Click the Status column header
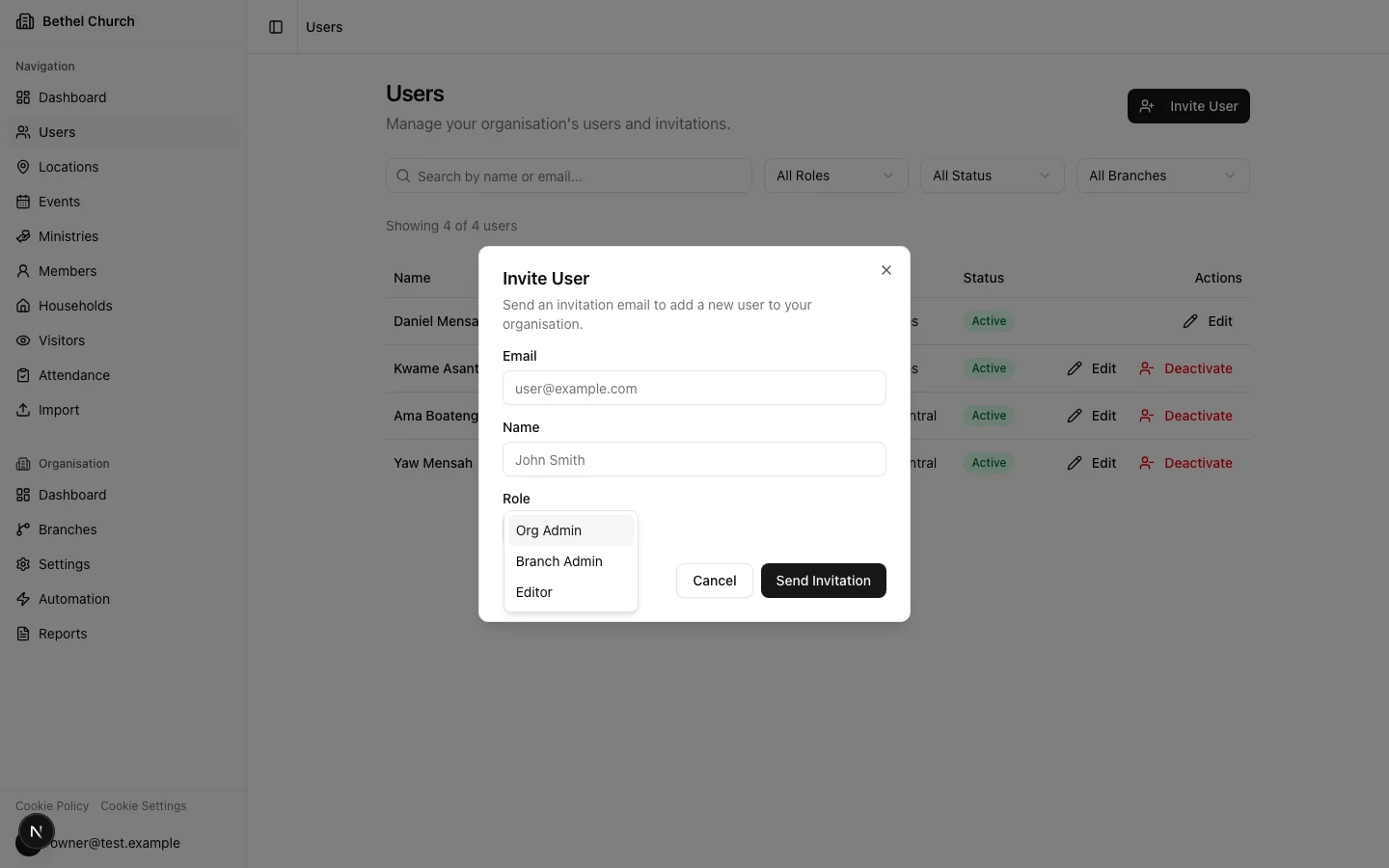The height and width of the screenshot is (868, 1389). coord(983,278)
